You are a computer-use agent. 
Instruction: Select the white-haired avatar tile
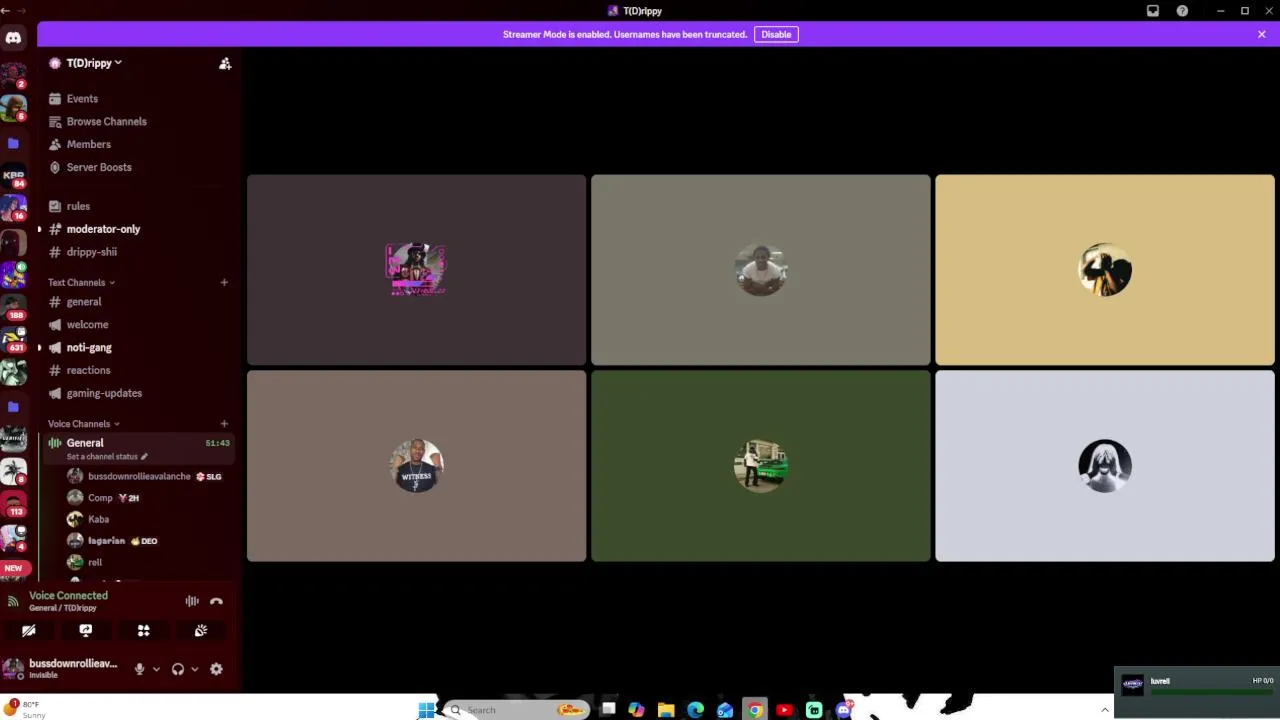click(1105, 466)
